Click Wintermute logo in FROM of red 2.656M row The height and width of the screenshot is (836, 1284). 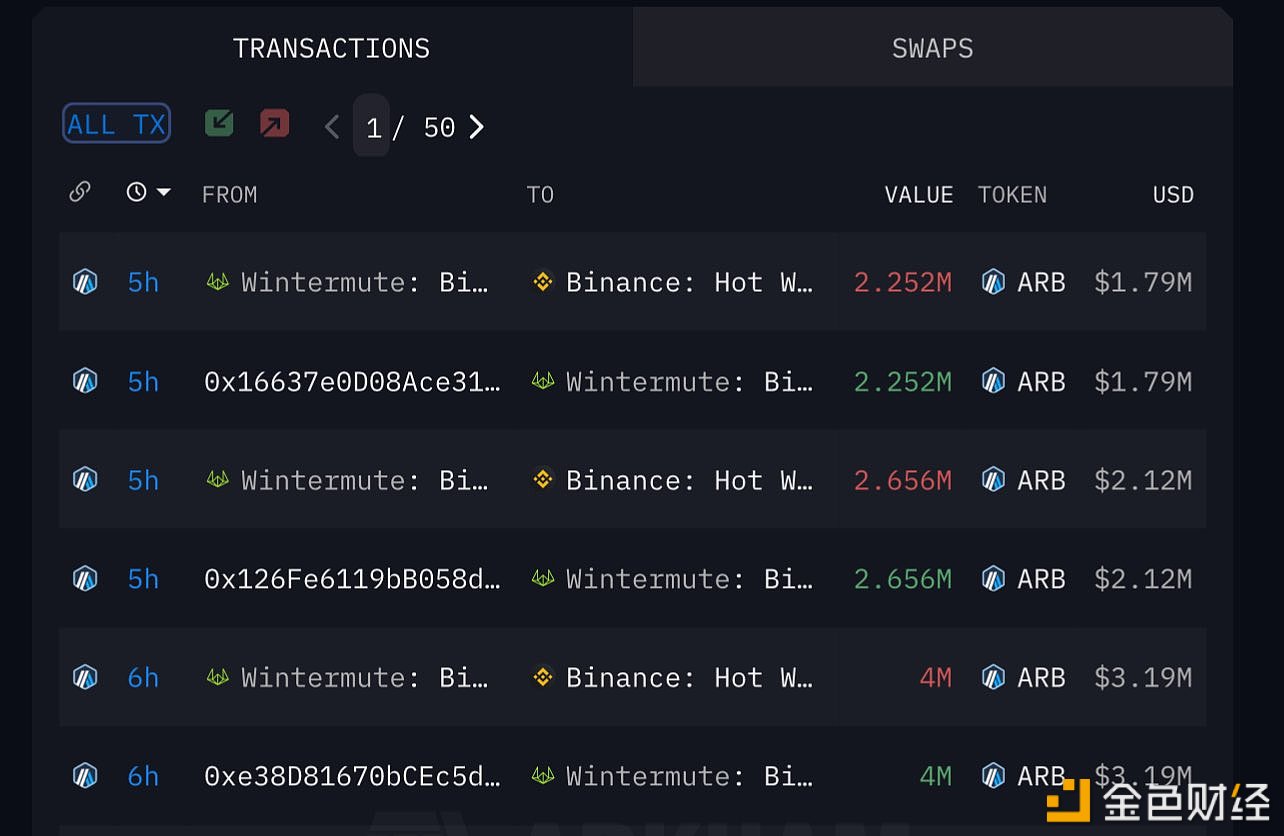coord(217,480)
